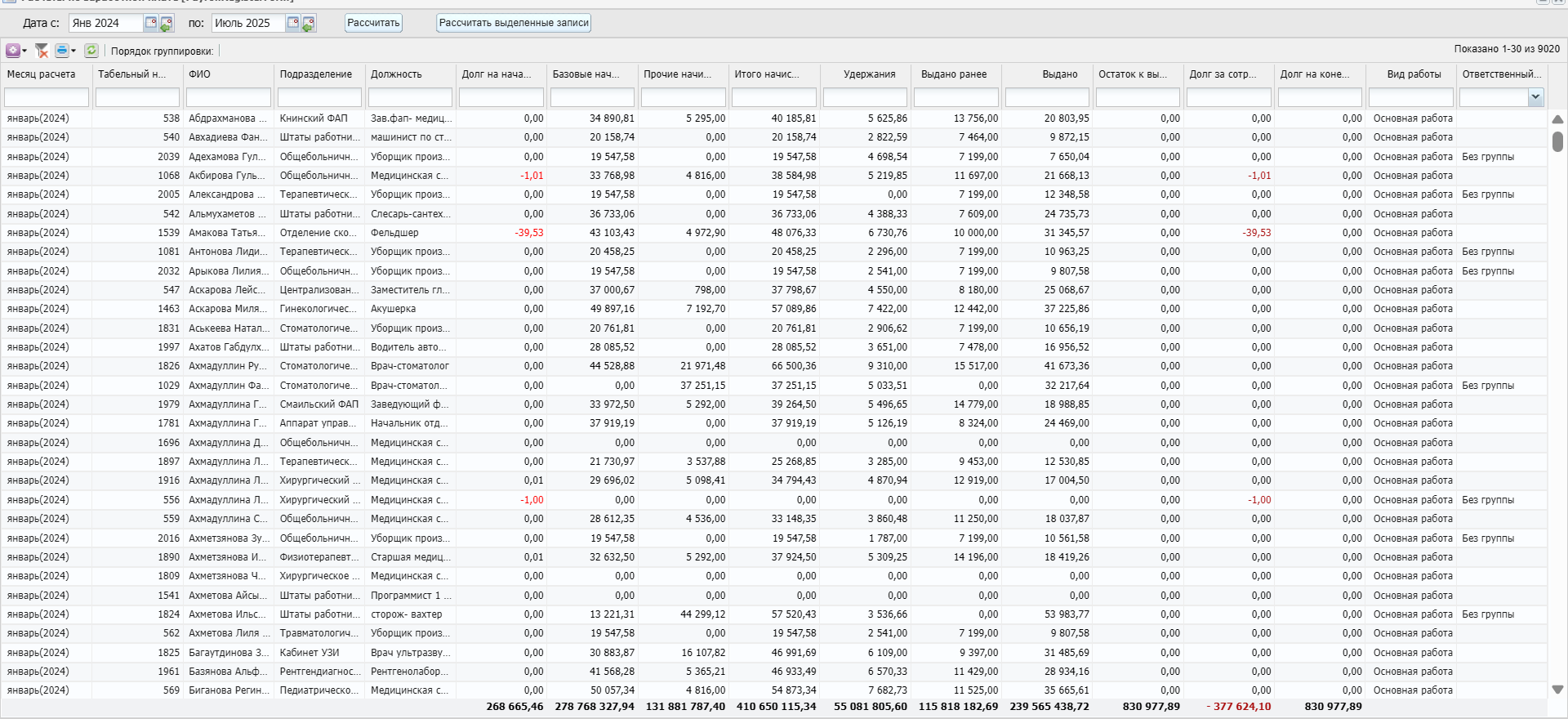Refresh the table with green arrows icon
Screen dimensions: 1568x719
point(91,51)
